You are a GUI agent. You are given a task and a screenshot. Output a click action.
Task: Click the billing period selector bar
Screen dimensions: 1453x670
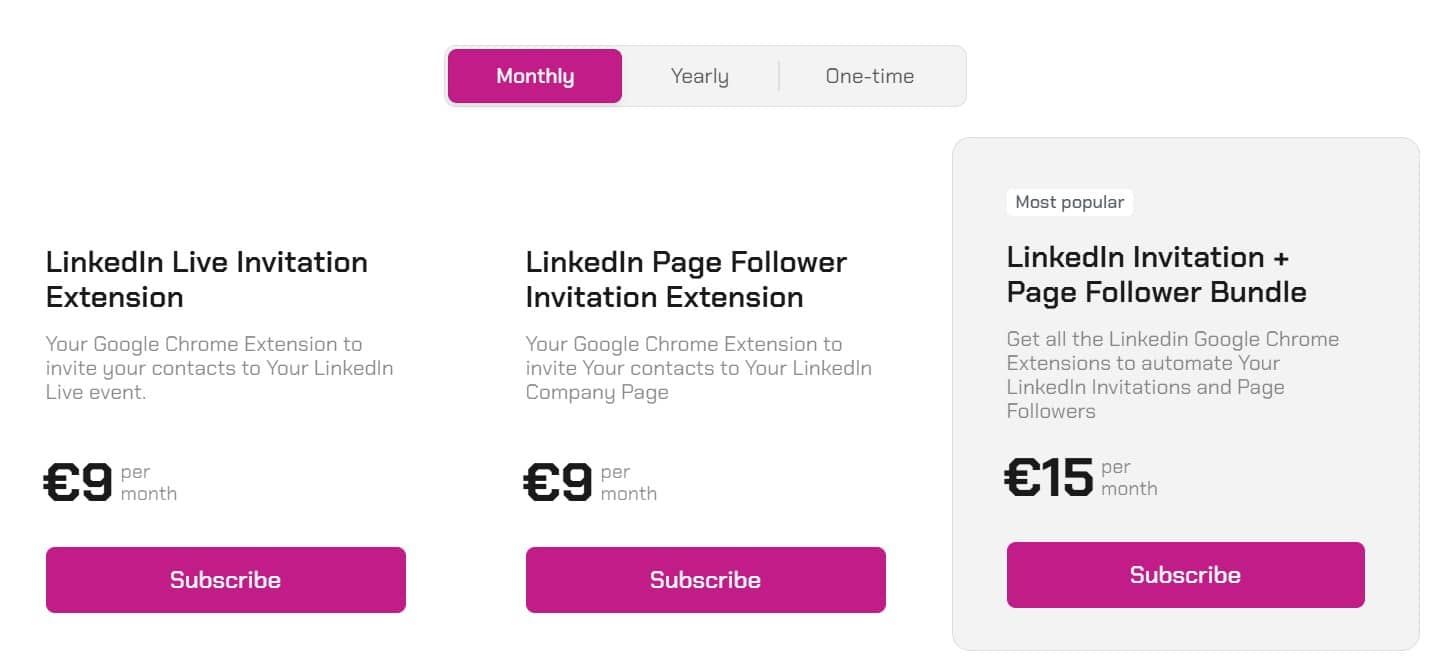click(705, 75)
